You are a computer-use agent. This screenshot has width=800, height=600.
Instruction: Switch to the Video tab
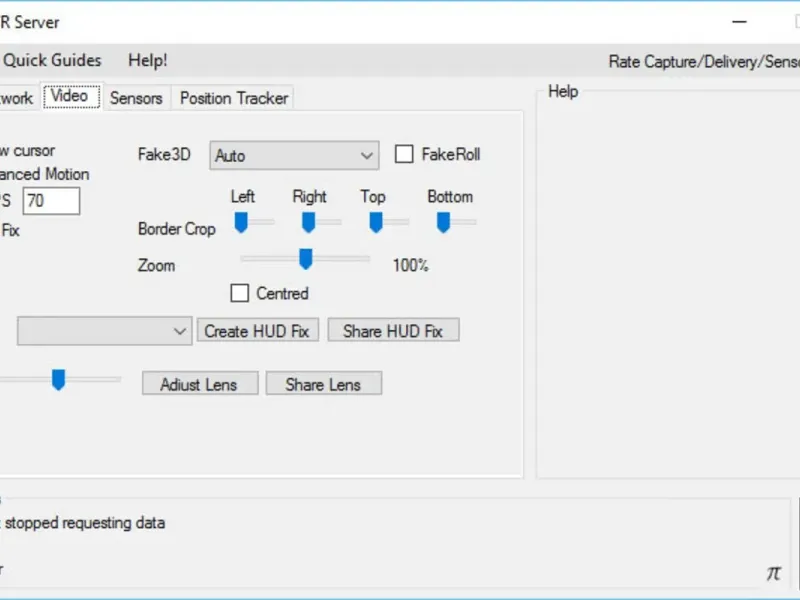[71, 96]
